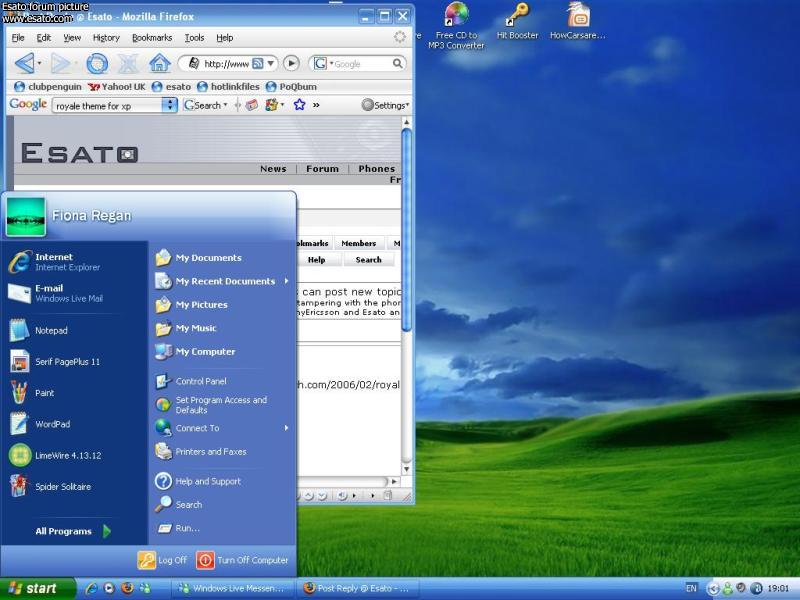Open Google toolbar search history dropdown

point(169,105)
